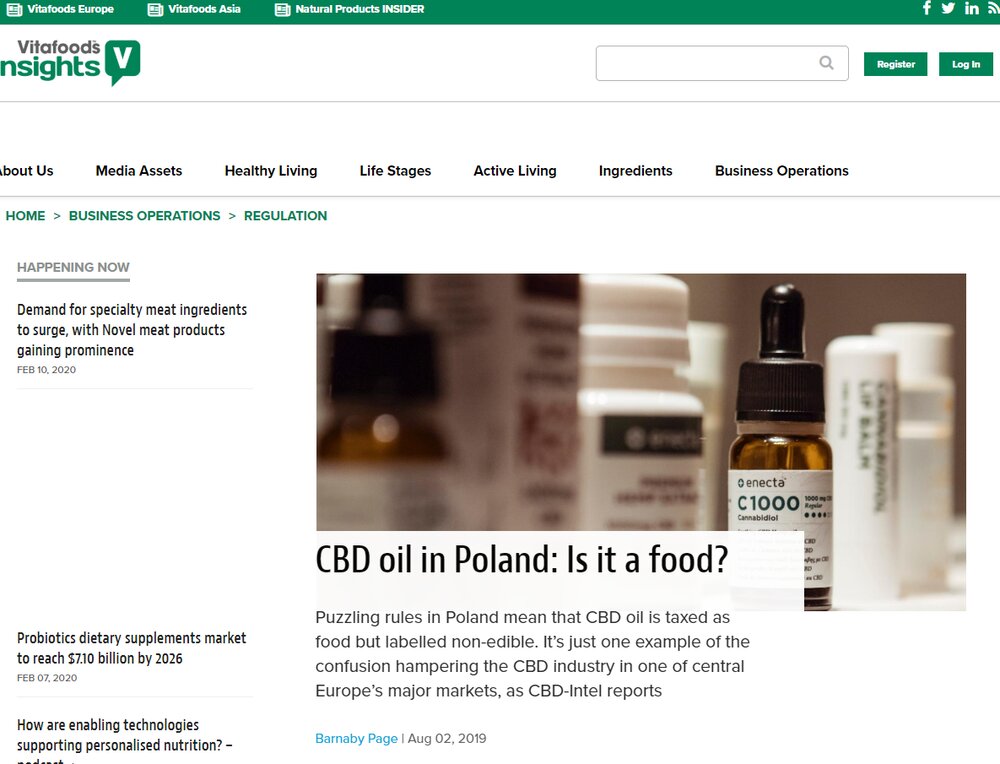Go to the REGULATION breadcrumb link

tap(285, 216)
